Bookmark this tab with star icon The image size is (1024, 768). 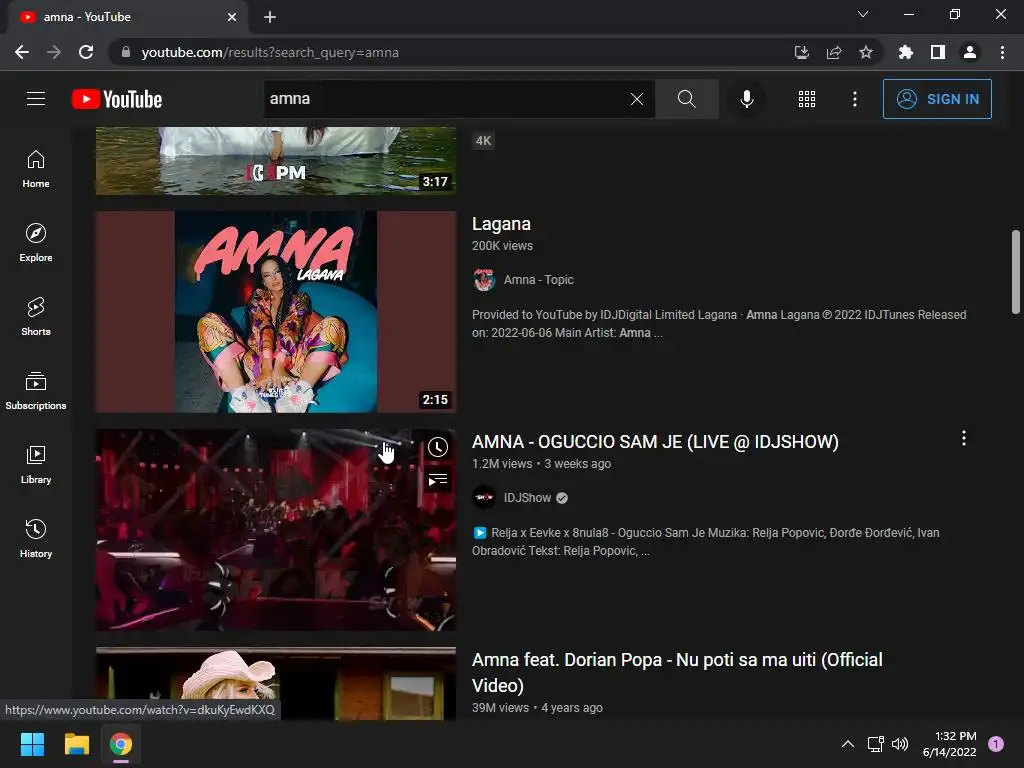click(866, 52)
